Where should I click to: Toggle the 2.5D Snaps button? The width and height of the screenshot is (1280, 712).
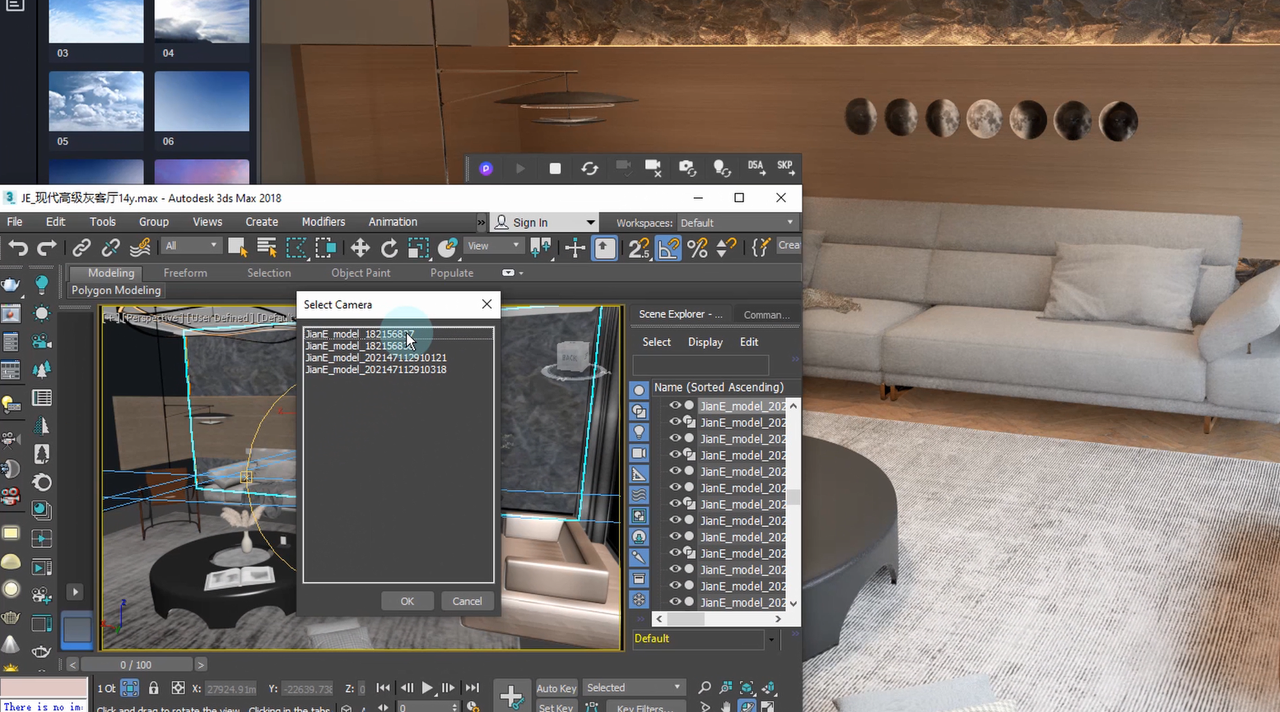tap(639, 248)
